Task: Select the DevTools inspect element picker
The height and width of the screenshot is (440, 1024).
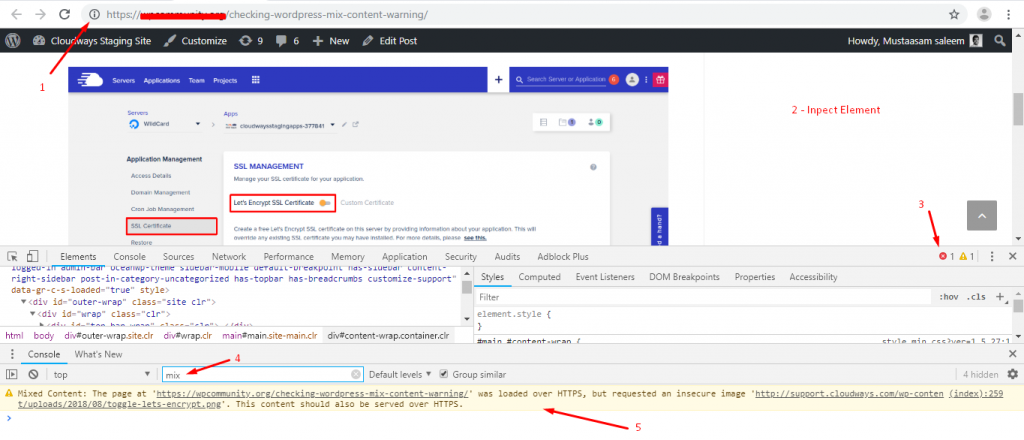Action: pos(12,257)
